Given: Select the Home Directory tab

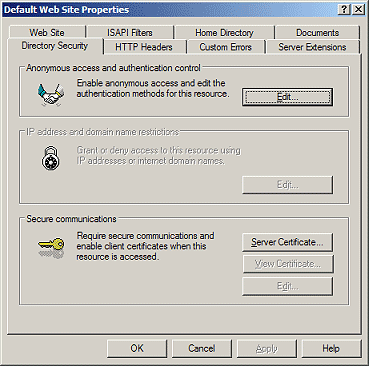Looking at the screenshot, I should pos(224,33).
